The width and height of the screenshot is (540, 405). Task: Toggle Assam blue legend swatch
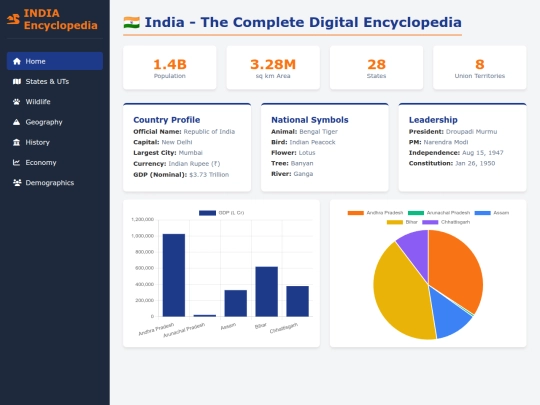(482, 213)
